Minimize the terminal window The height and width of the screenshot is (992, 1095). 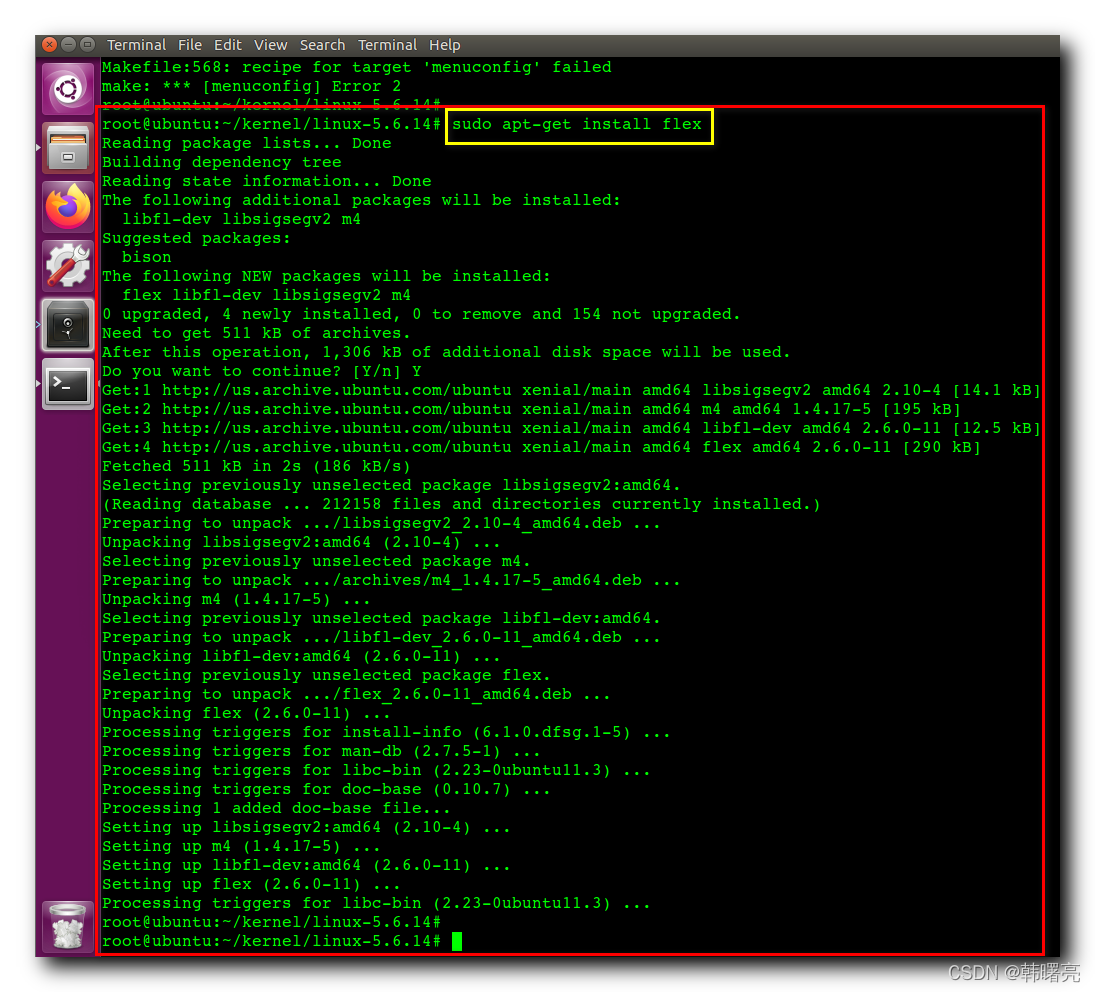click(x=68, y=45)
